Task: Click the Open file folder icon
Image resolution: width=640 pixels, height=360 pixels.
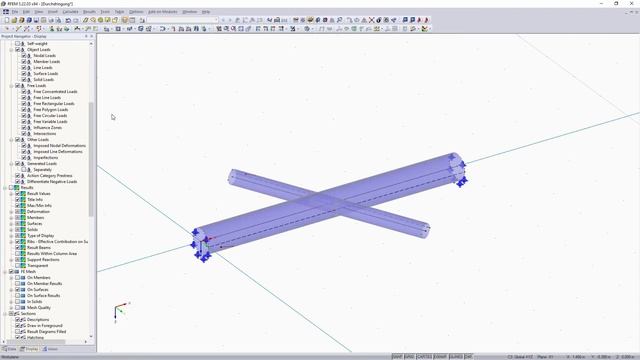Action: [14, 20]
